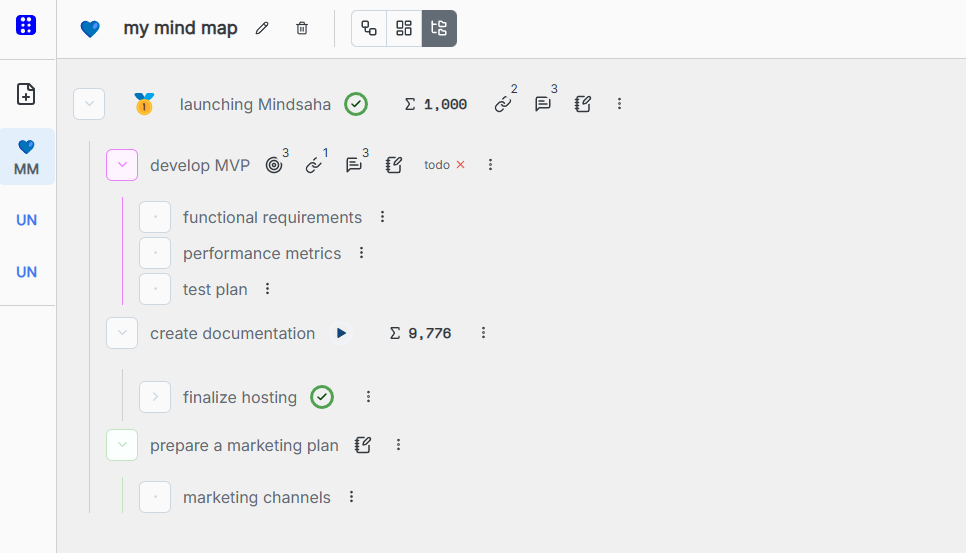
Task: Expand the finalize hosting node
Action: pyautogui.click(x=155, y=397)
